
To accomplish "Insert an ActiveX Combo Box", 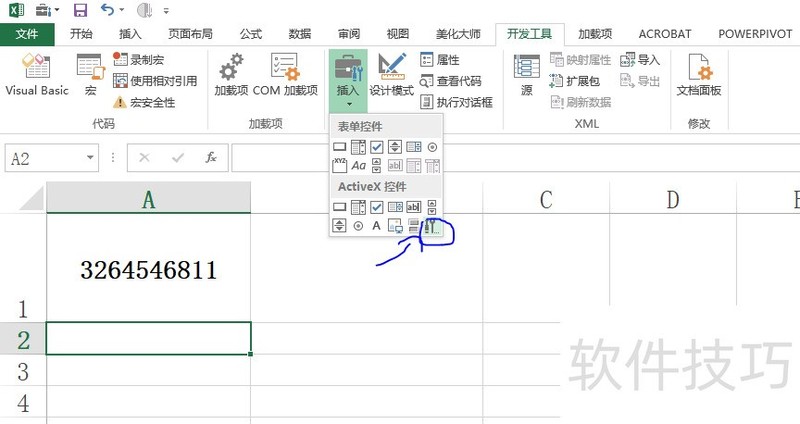I will [358, 207].
